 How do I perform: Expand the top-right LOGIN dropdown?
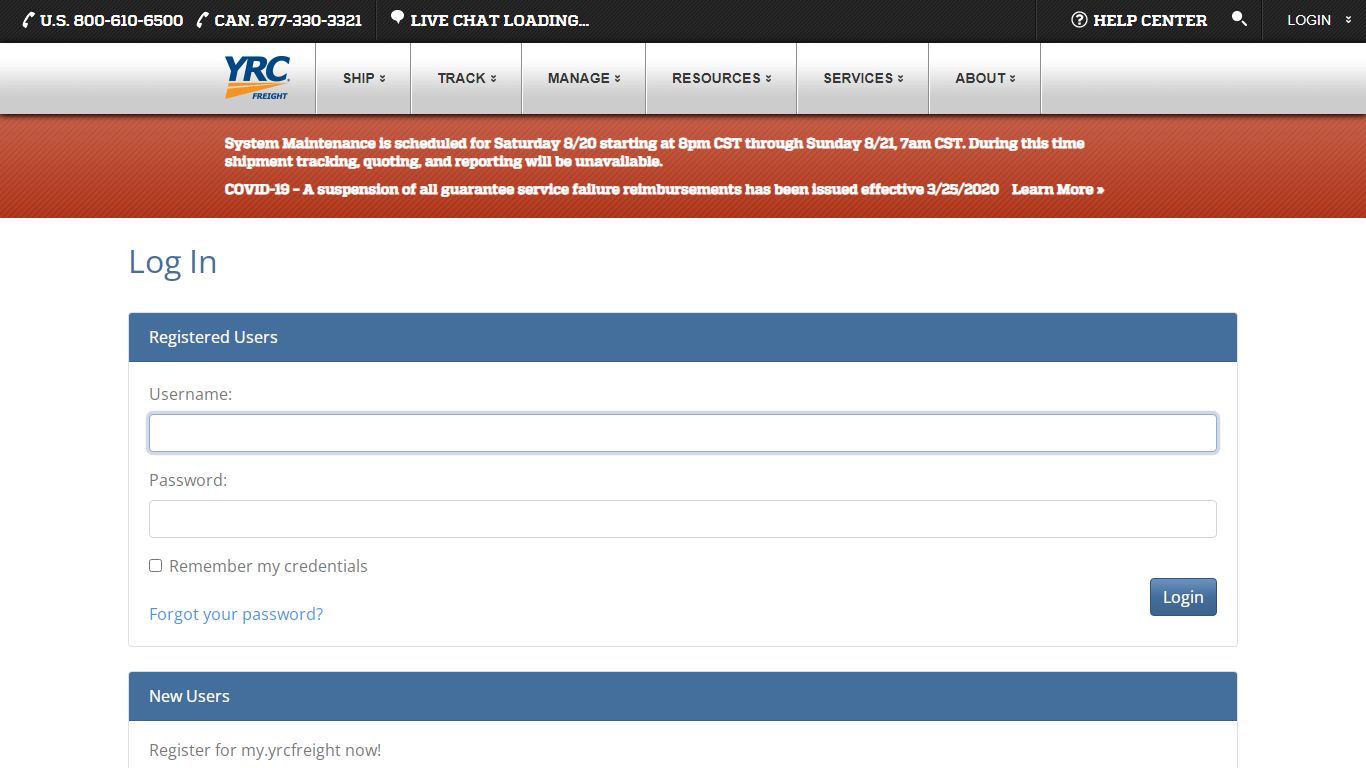coord(1318,20)
